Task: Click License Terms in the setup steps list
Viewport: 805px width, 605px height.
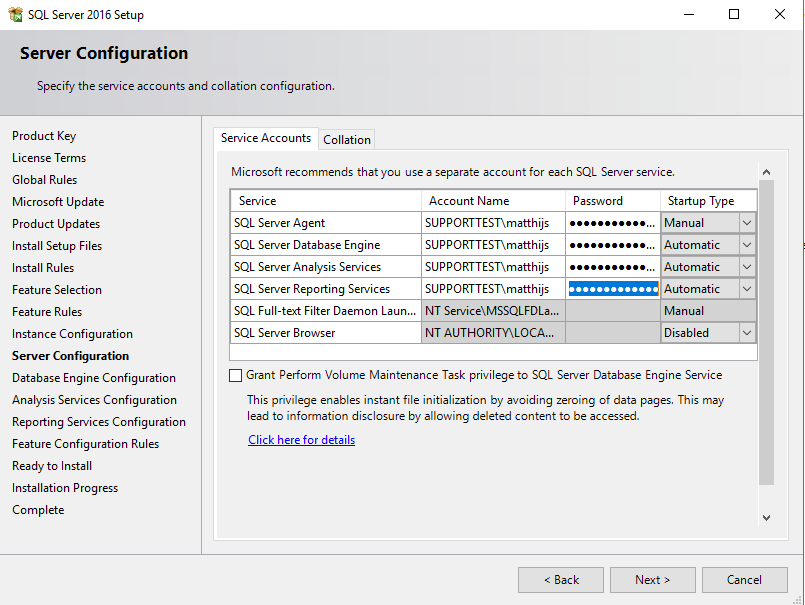Action: pos(49,158)
